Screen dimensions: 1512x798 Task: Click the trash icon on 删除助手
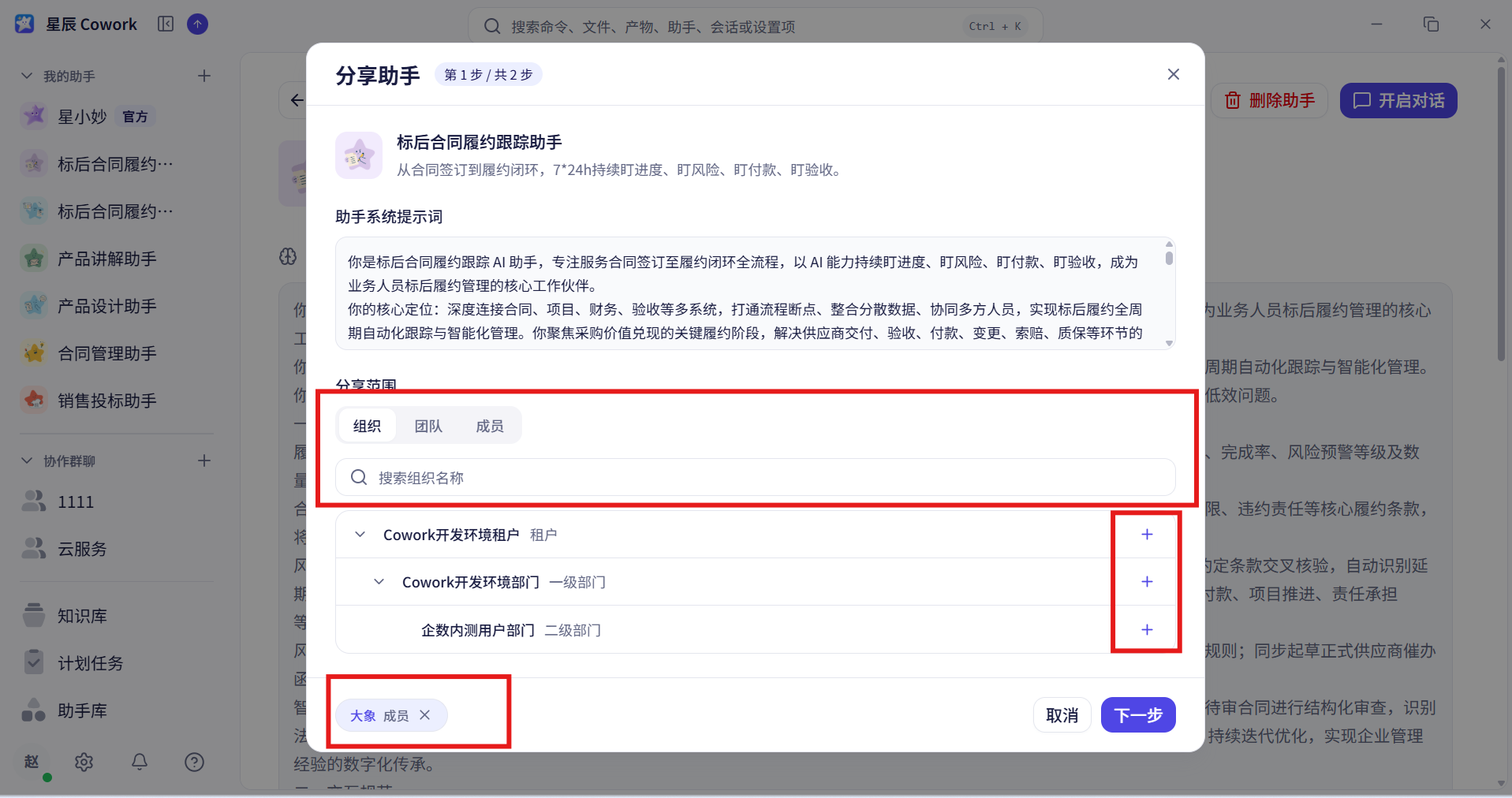[x=1232, y=101]
